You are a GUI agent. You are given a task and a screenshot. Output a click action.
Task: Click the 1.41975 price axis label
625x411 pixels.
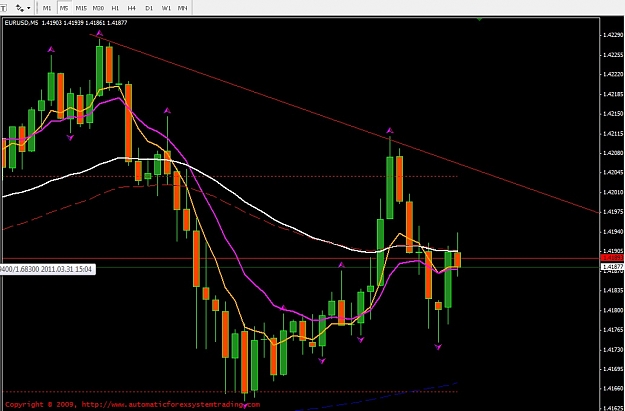613,212
